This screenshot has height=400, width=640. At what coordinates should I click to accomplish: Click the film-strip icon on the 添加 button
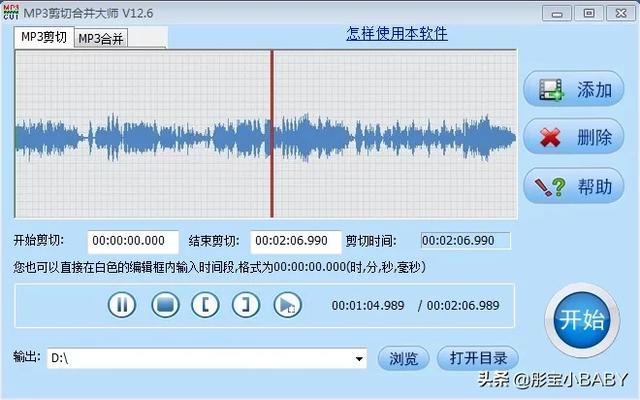point(551,90)
